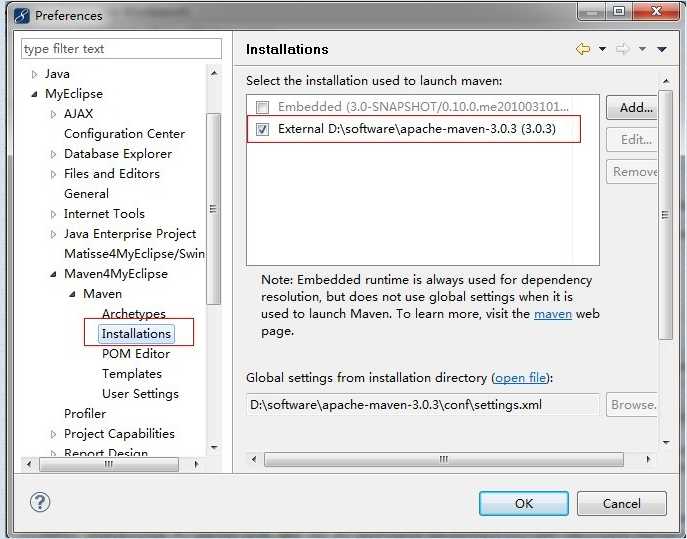
Task: Uncheck External apache-maven-3.0.3 installation
Action: [262, 129]
